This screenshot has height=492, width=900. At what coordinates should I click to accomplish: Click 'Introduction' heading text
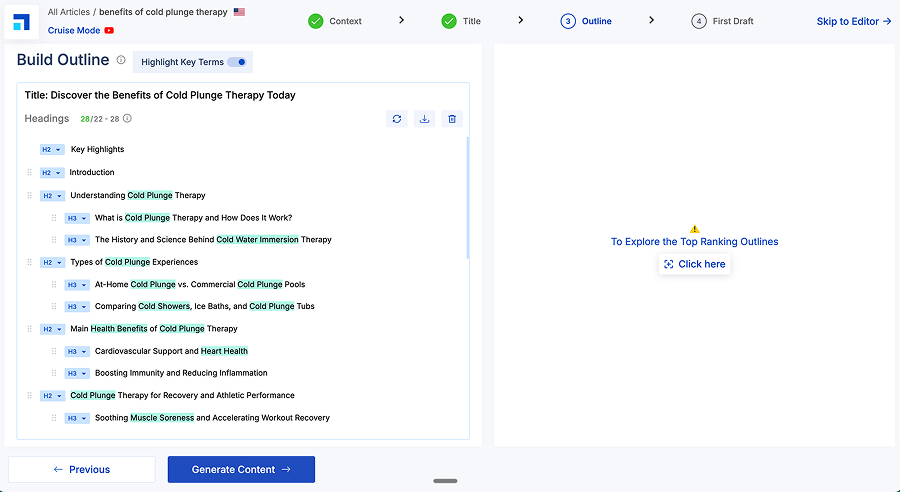[x=92, y=172]
